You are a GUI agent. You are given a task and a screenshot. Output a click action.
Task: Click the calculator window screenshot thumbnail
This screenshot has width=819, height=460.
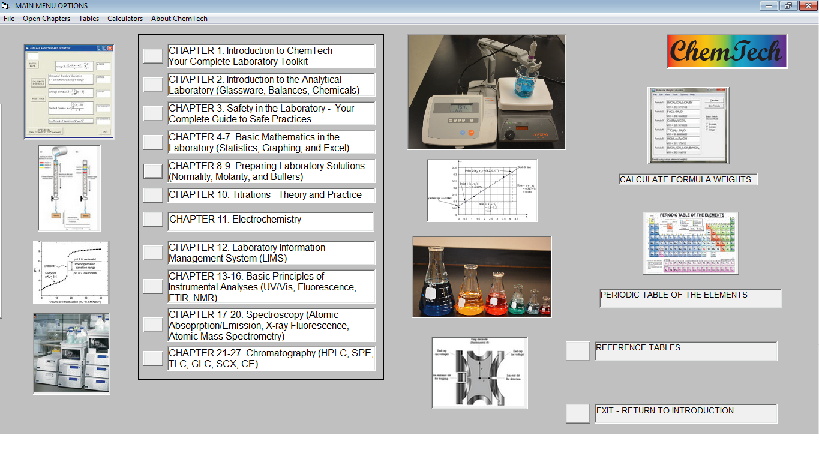point(69,91)
